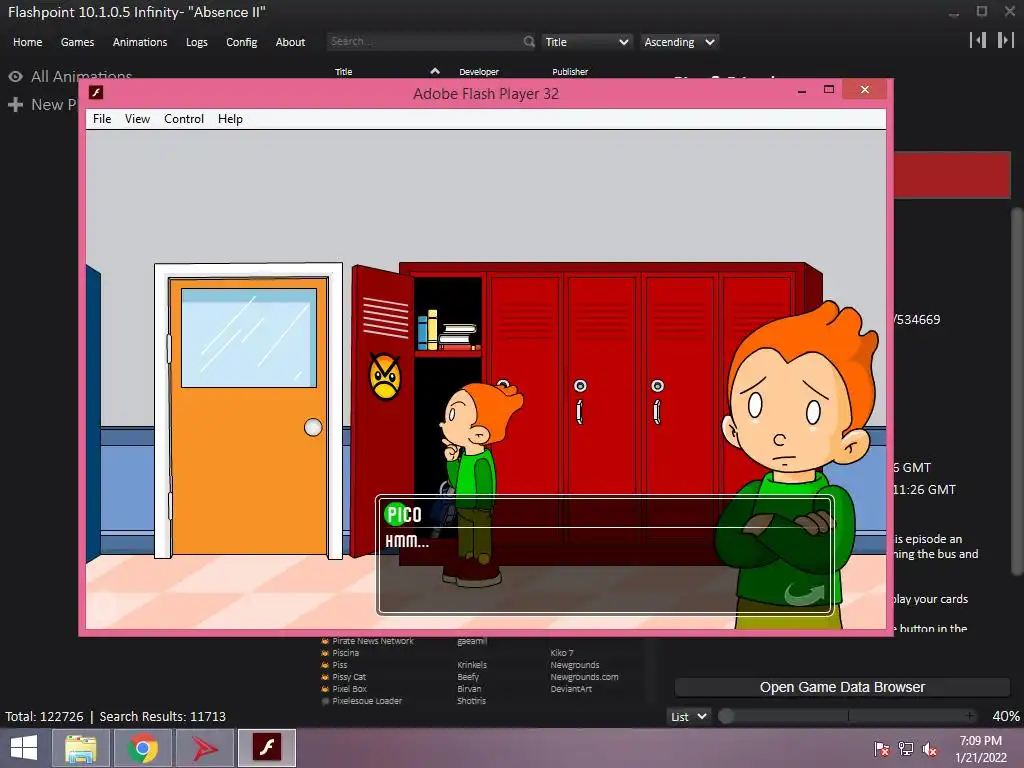Toggle the left sidebar collapse icon
Image resolution: width=1024 pixels, height=768 pixels.
pos(978,40)
